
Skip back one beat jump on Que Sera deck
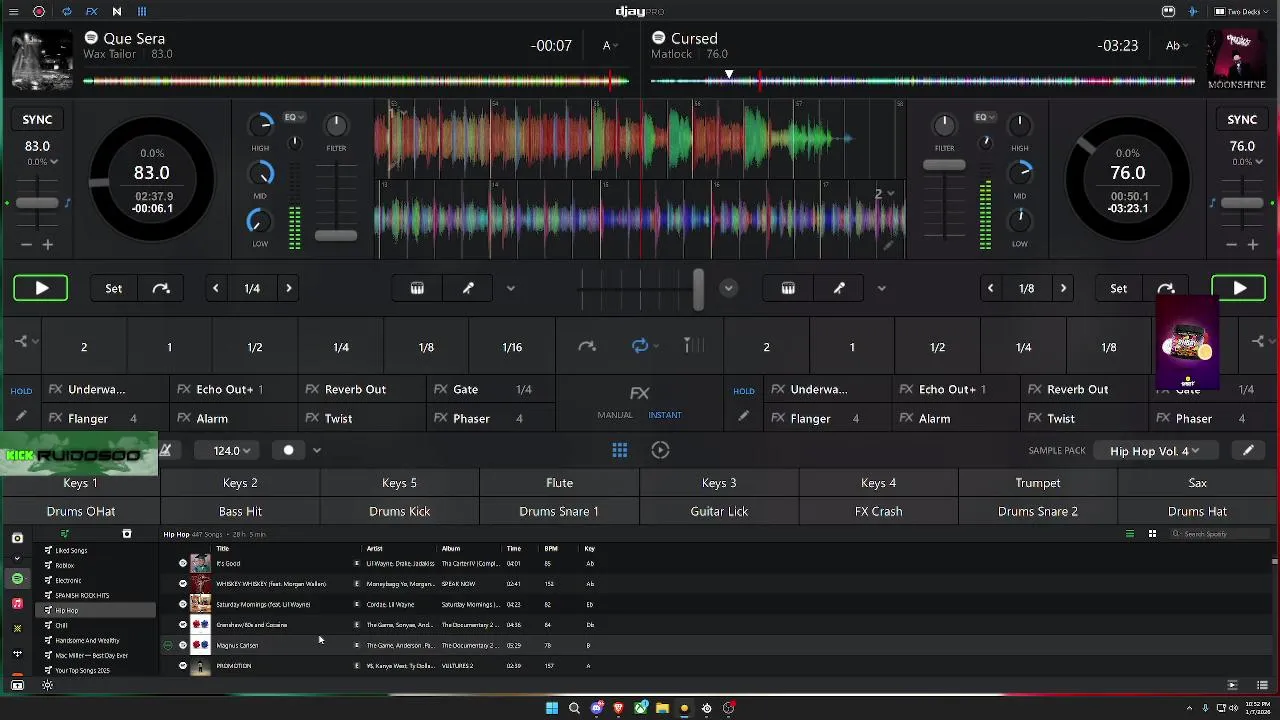pos(215,288)
